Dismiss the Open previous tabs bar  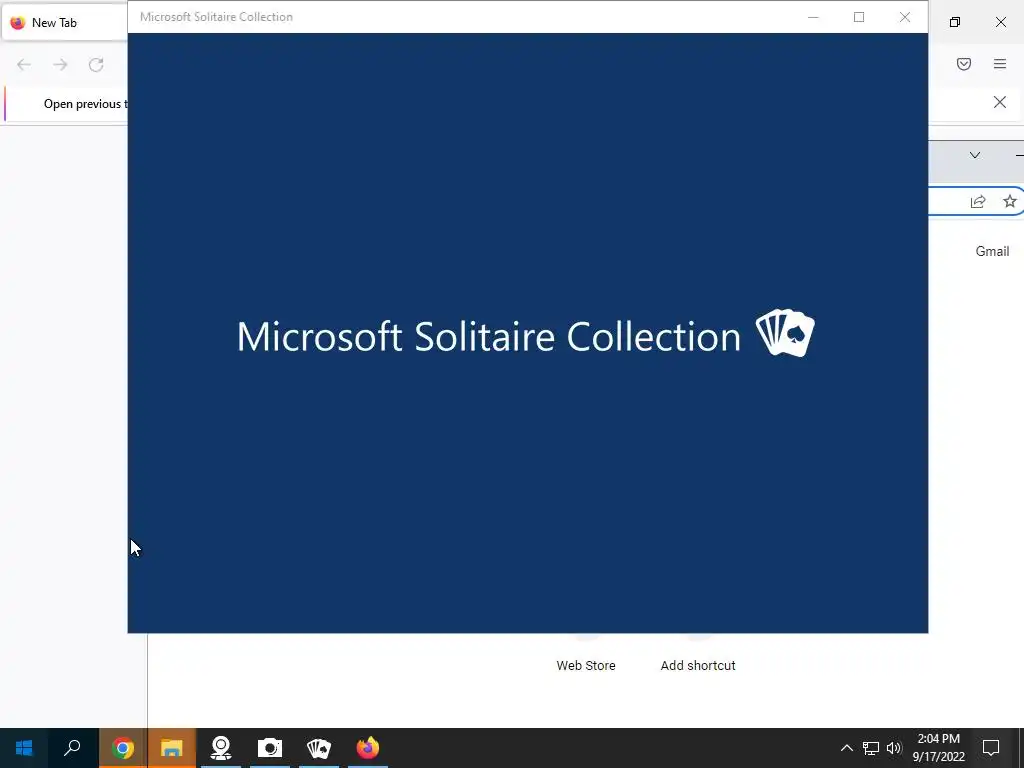point(1000,102)
